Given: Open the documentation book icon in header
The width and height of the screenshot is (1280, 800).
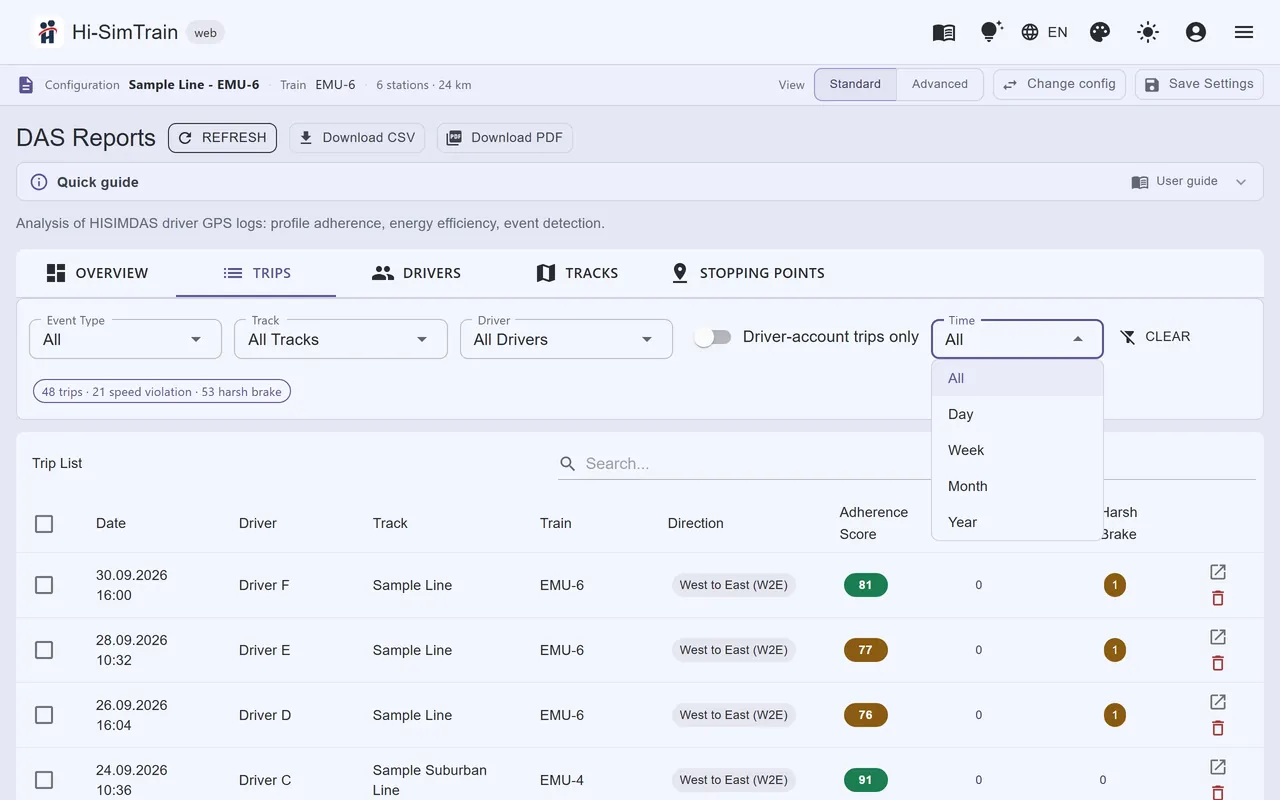Looking at the screenshot, I should 944,32.
